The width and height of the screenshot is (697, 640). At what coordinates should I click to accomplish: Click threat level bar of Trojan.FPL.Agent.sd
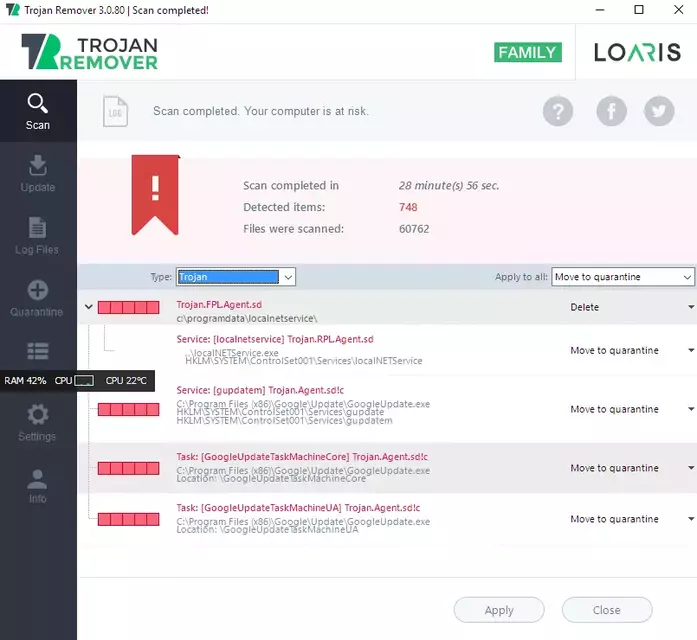click(x=128, y=307)
